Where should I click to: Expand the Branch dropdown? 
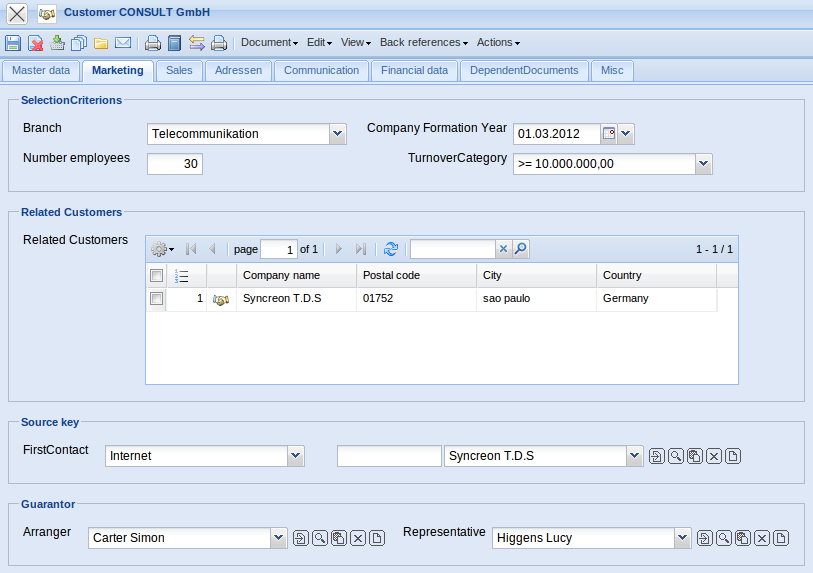337,134
